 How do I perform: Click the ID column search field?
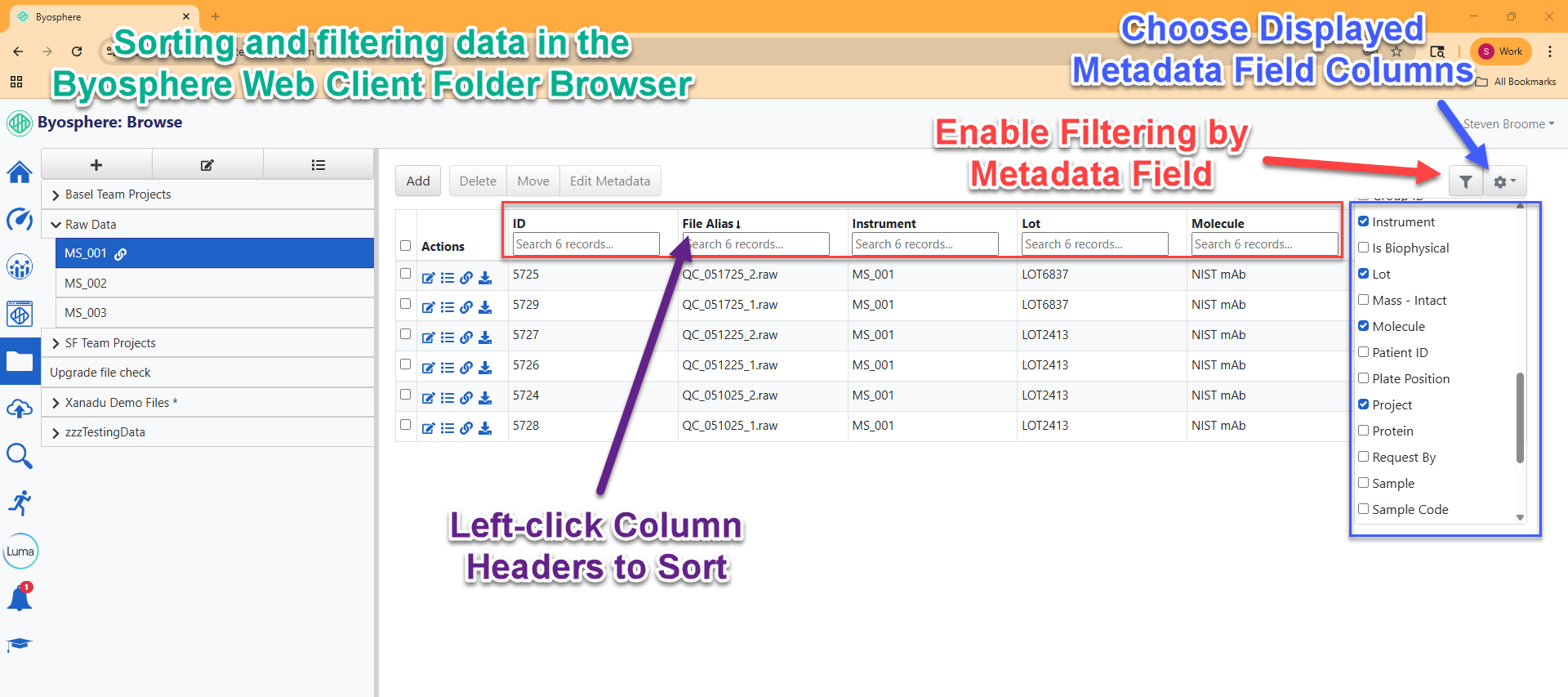click(586, 244)
